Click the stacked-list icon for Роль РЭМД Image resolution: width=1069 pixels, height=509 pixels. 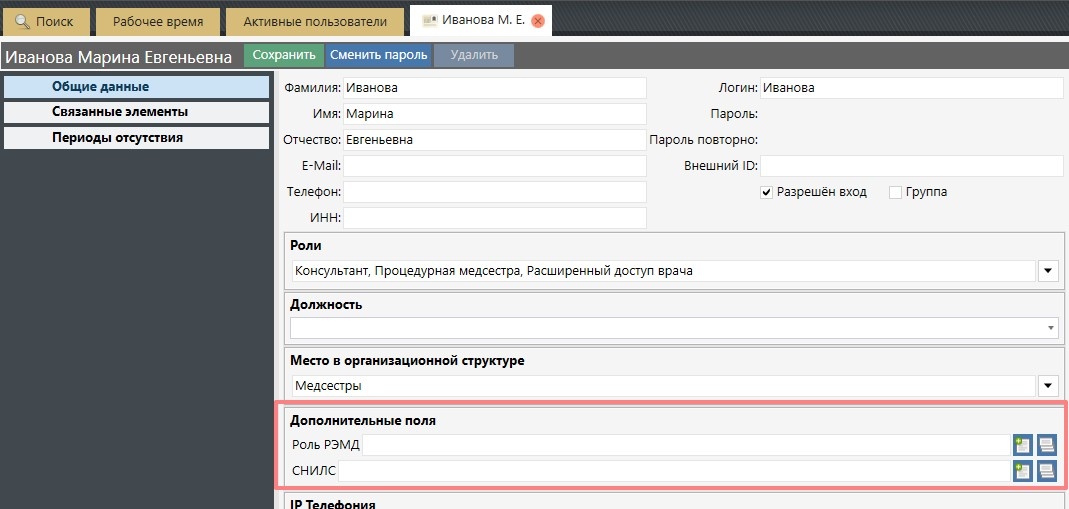(x=1046, y=445)
